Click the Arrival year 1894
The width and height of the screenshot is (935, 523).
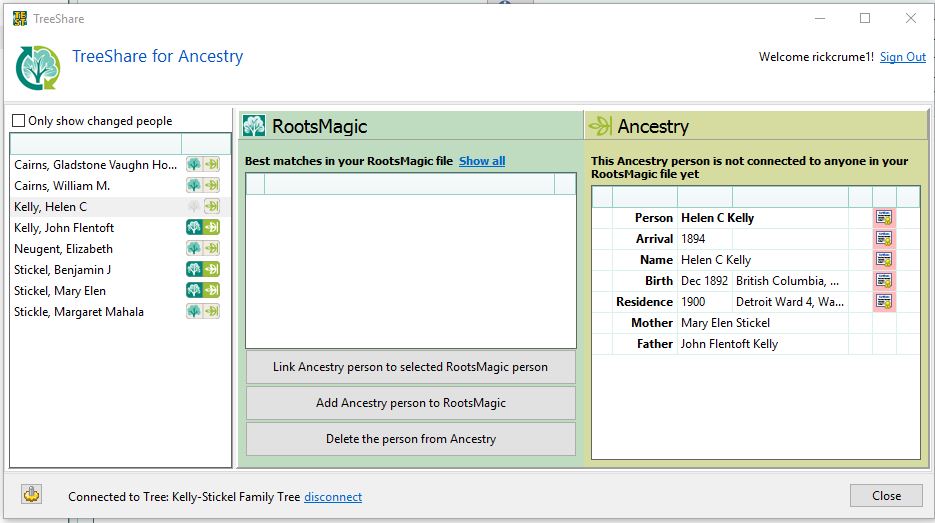[x=693, y=239]
